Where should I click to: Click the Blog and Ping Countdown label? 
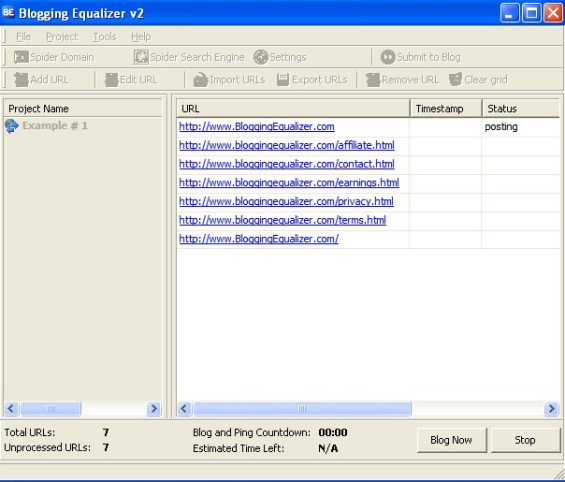coord(252,432)
